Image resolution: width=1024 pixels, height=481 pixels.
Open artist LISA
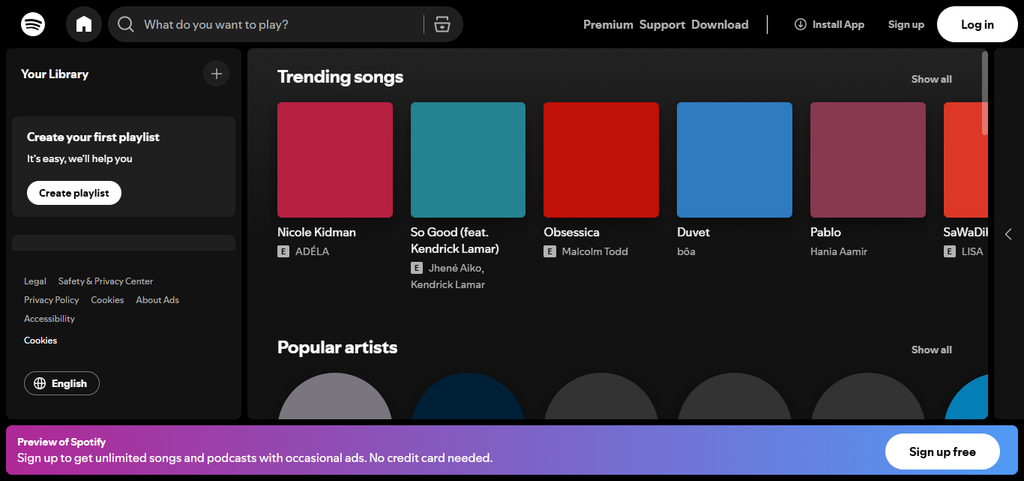(972, 251)
